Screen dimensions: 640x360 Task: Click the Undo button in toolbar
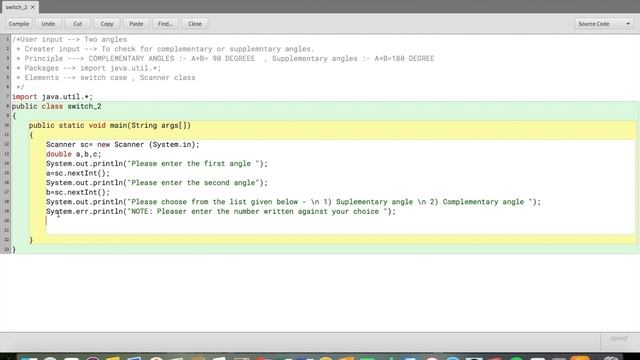click(48, 24)
